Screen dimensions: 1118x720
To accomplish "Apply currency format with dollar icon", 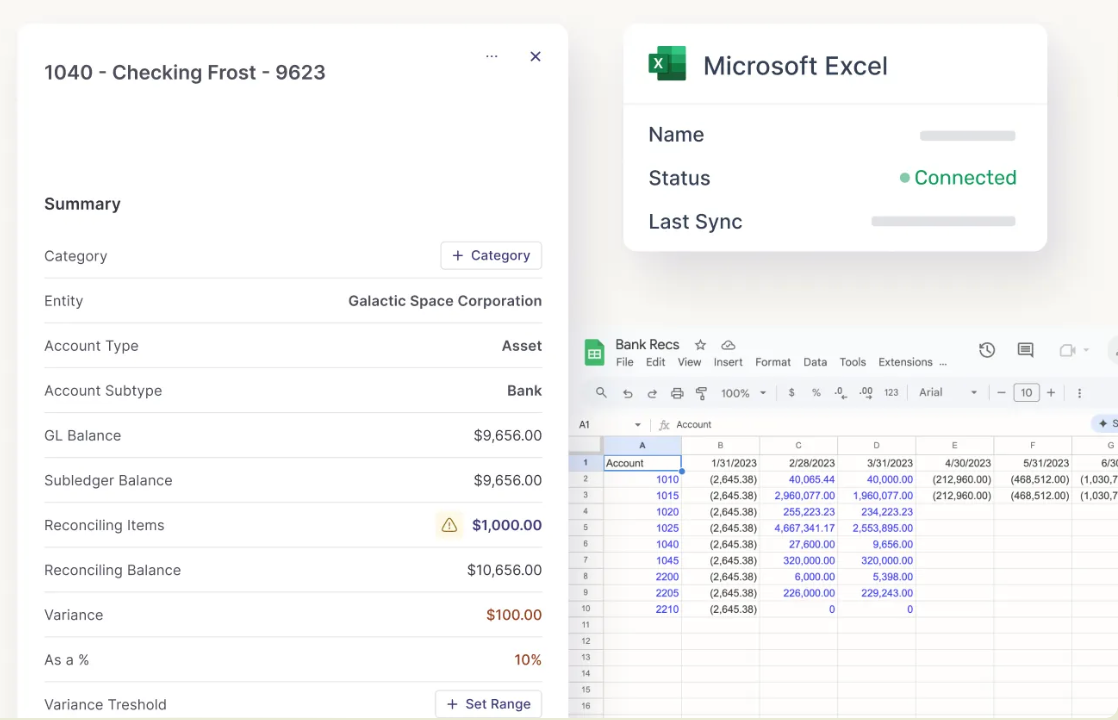I will point(791,393).
